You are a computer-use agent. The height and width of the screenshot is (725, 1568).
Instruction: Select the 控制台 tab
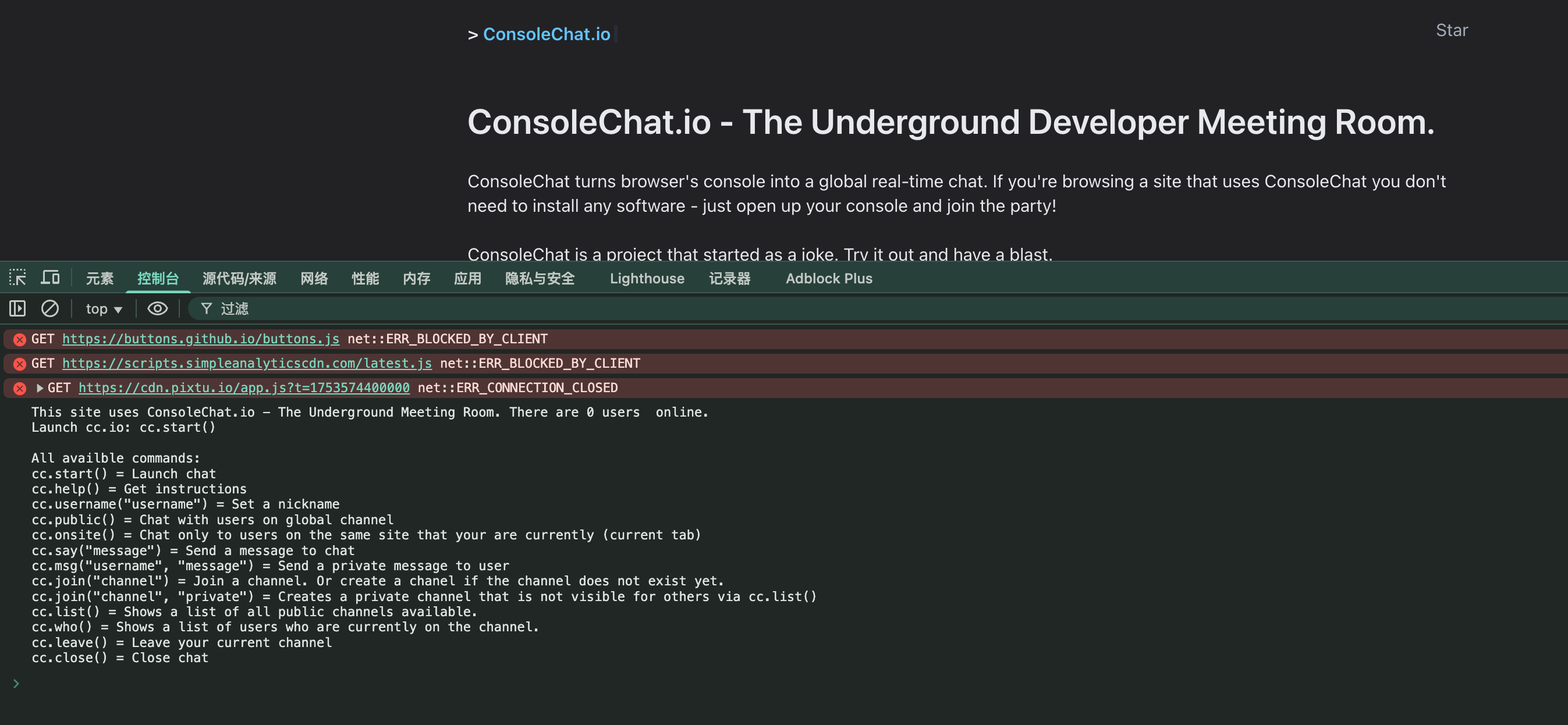click(x=158, y=278)
